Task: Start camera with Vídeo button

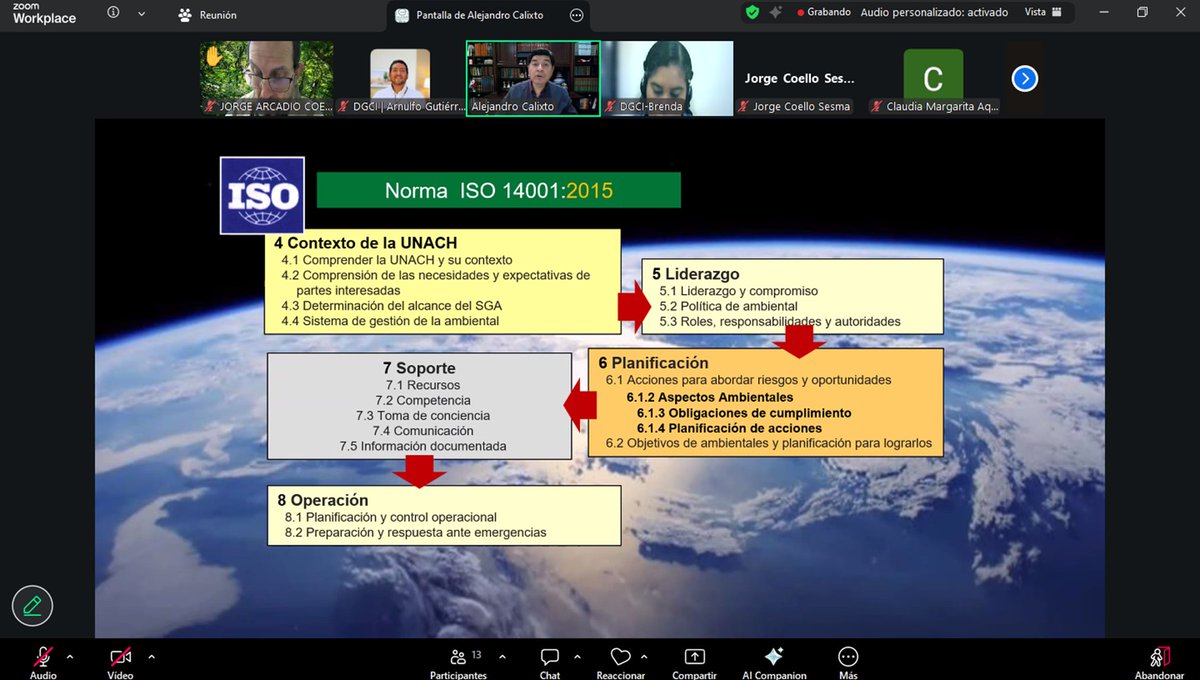Action: click(121, 662)
